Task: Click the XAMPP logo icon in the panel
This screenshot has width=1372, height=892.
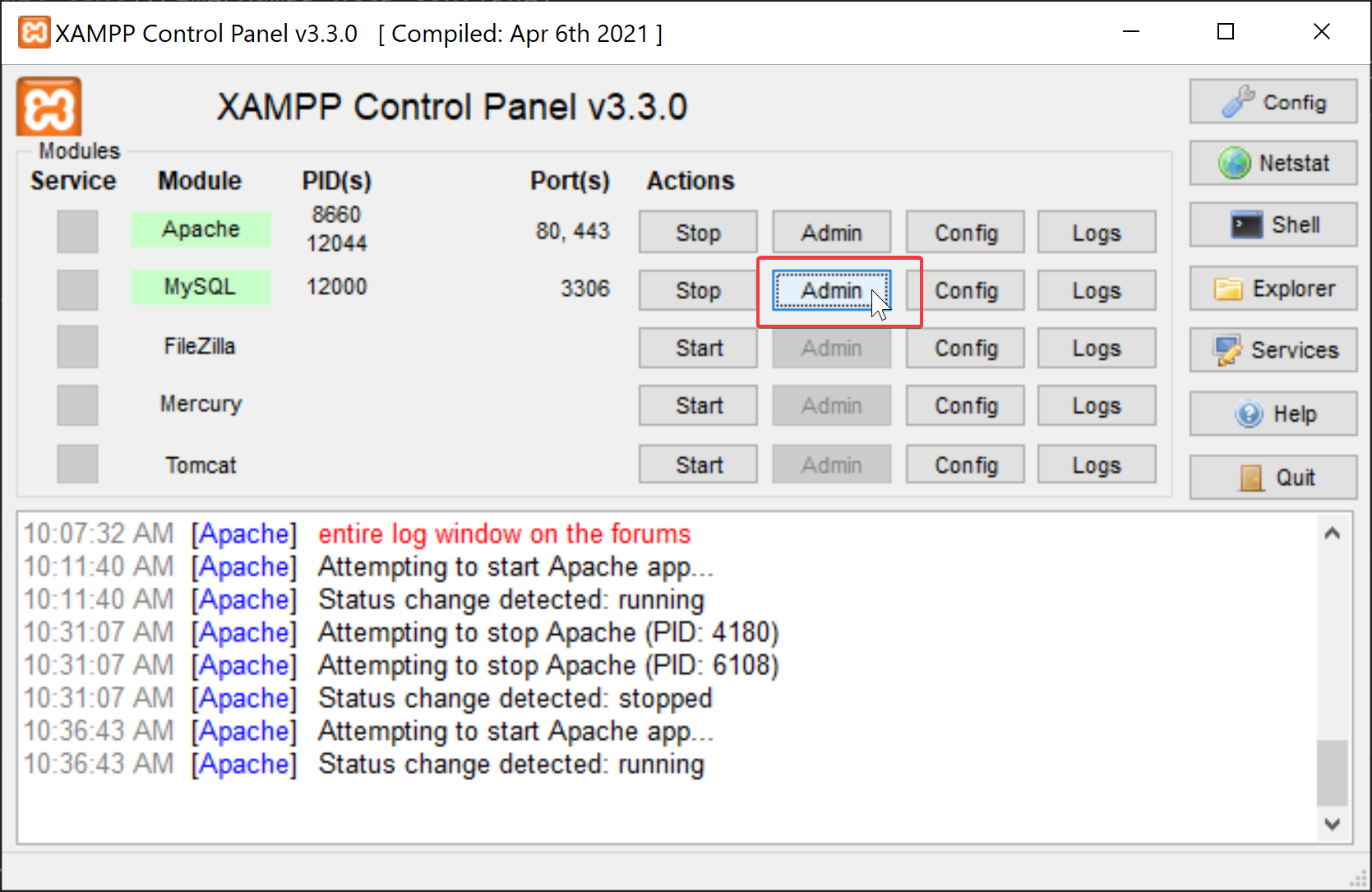Action: 49,107
